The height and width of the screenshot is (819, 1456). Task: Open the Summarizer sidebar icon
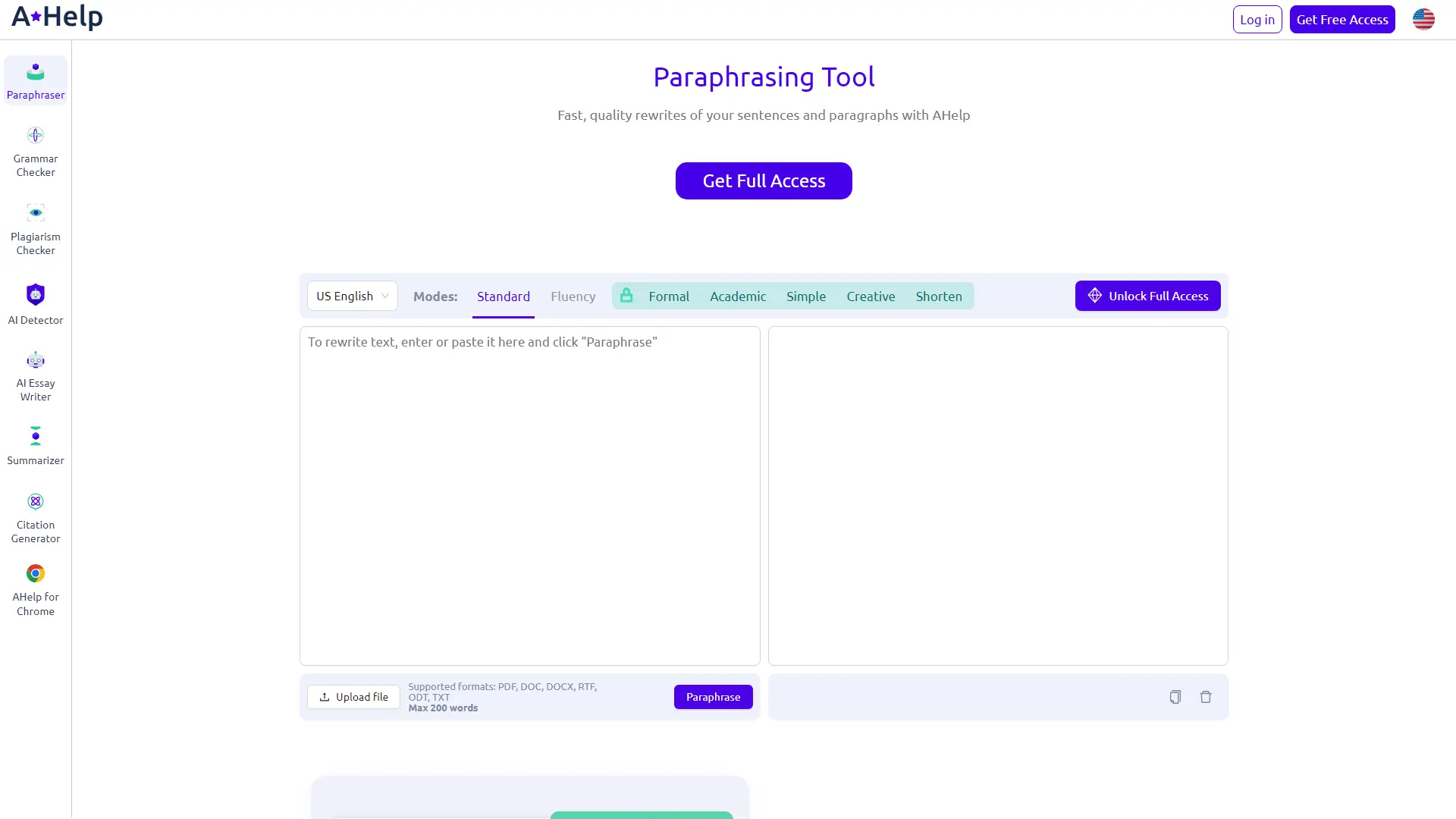[x=36, y=436]
